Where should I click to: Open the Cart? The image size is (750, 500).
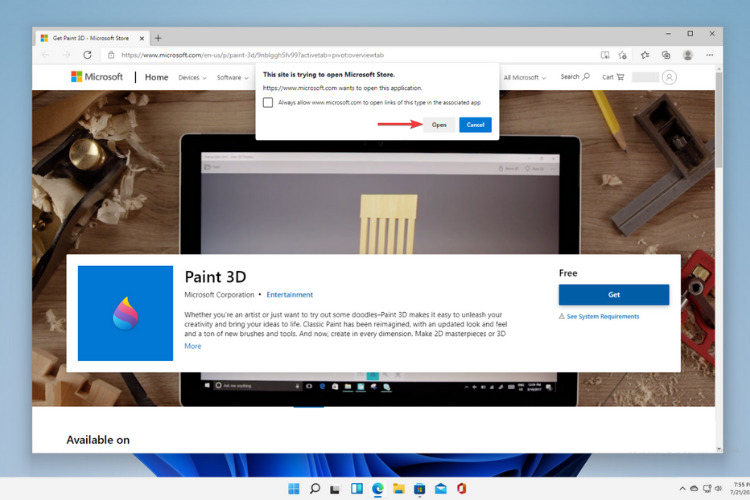(x=613, y=77)
